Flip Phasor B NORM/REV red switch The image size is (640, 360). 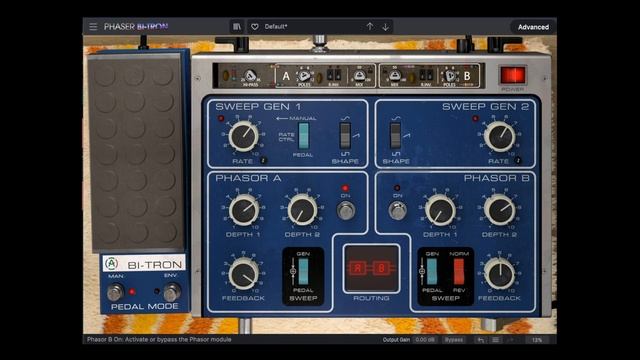tap(459, 271)
